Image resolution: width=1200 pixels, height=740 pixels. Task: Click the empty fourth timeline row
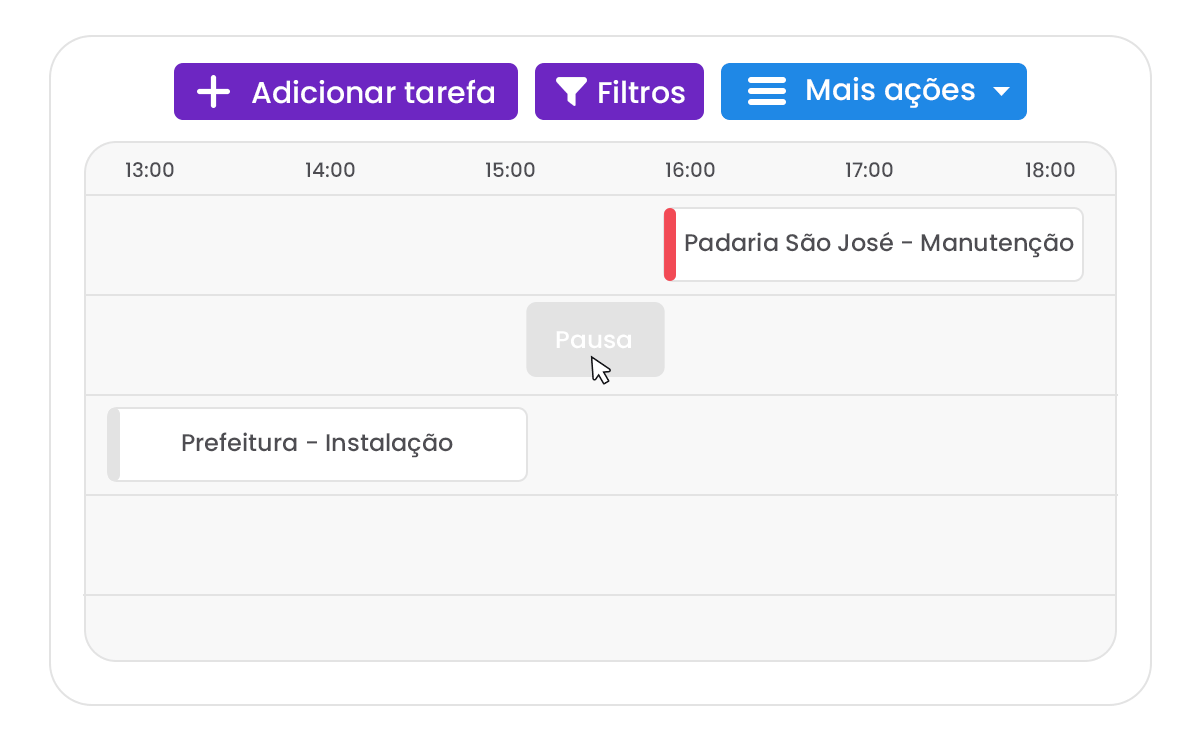coord(600,545)
